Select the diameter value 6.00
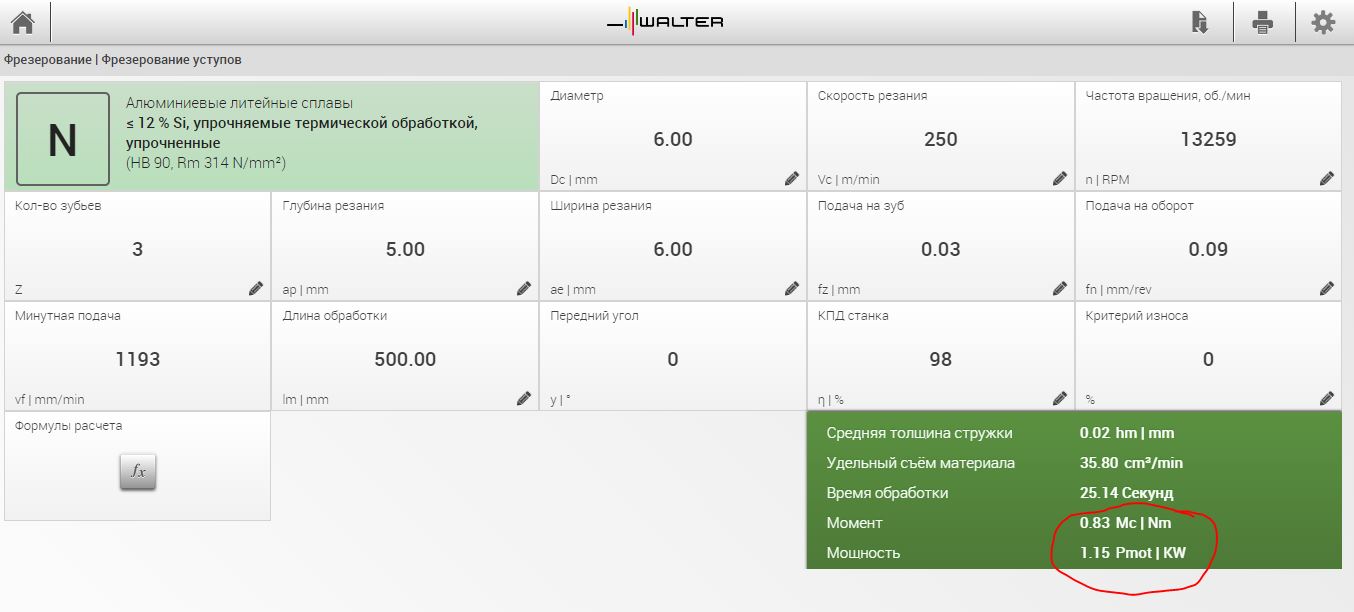The image size is (1354, 612). (x=673, y=139)
